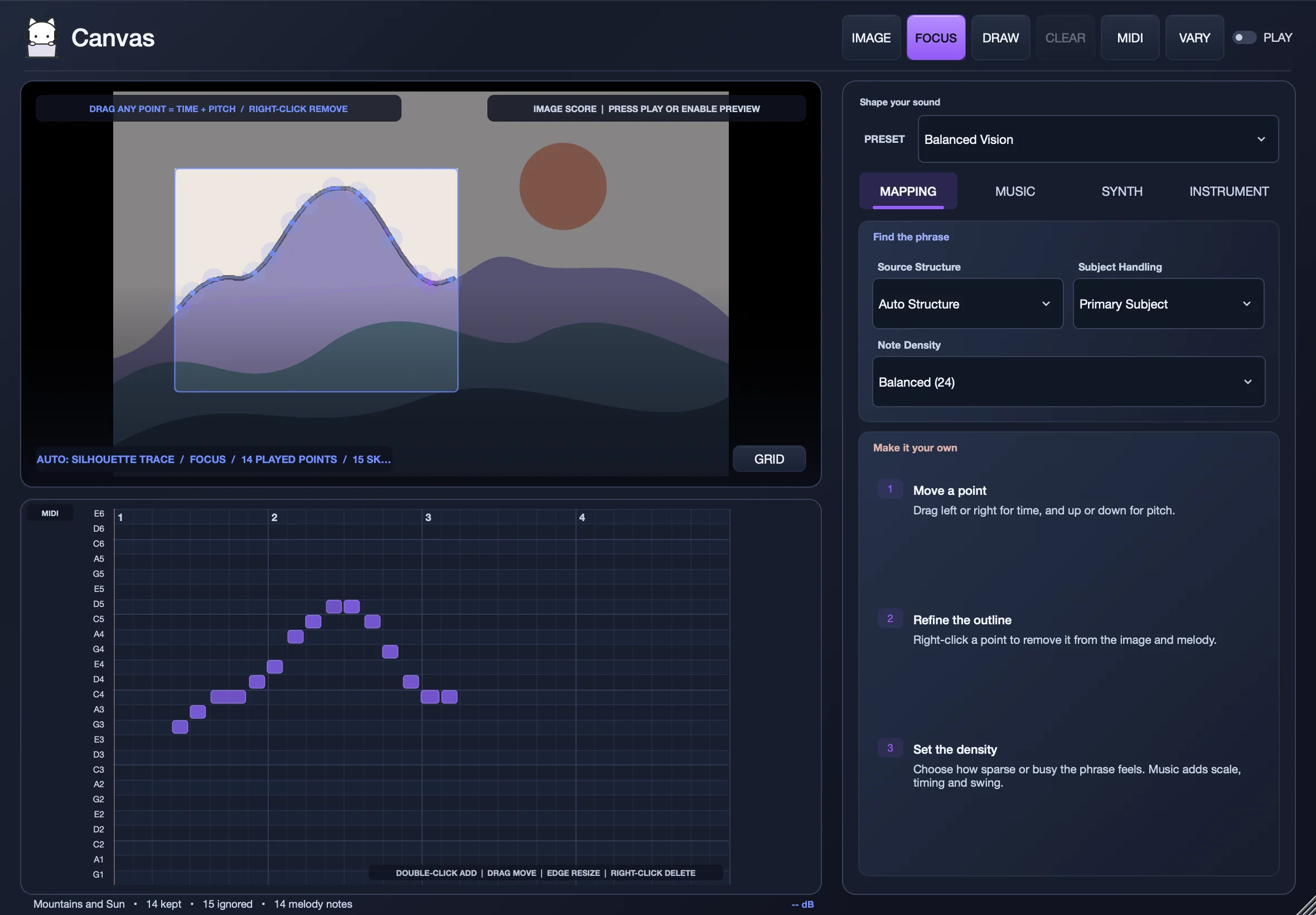
Task: Select the long C4 note block
Action: click(228, 696)
